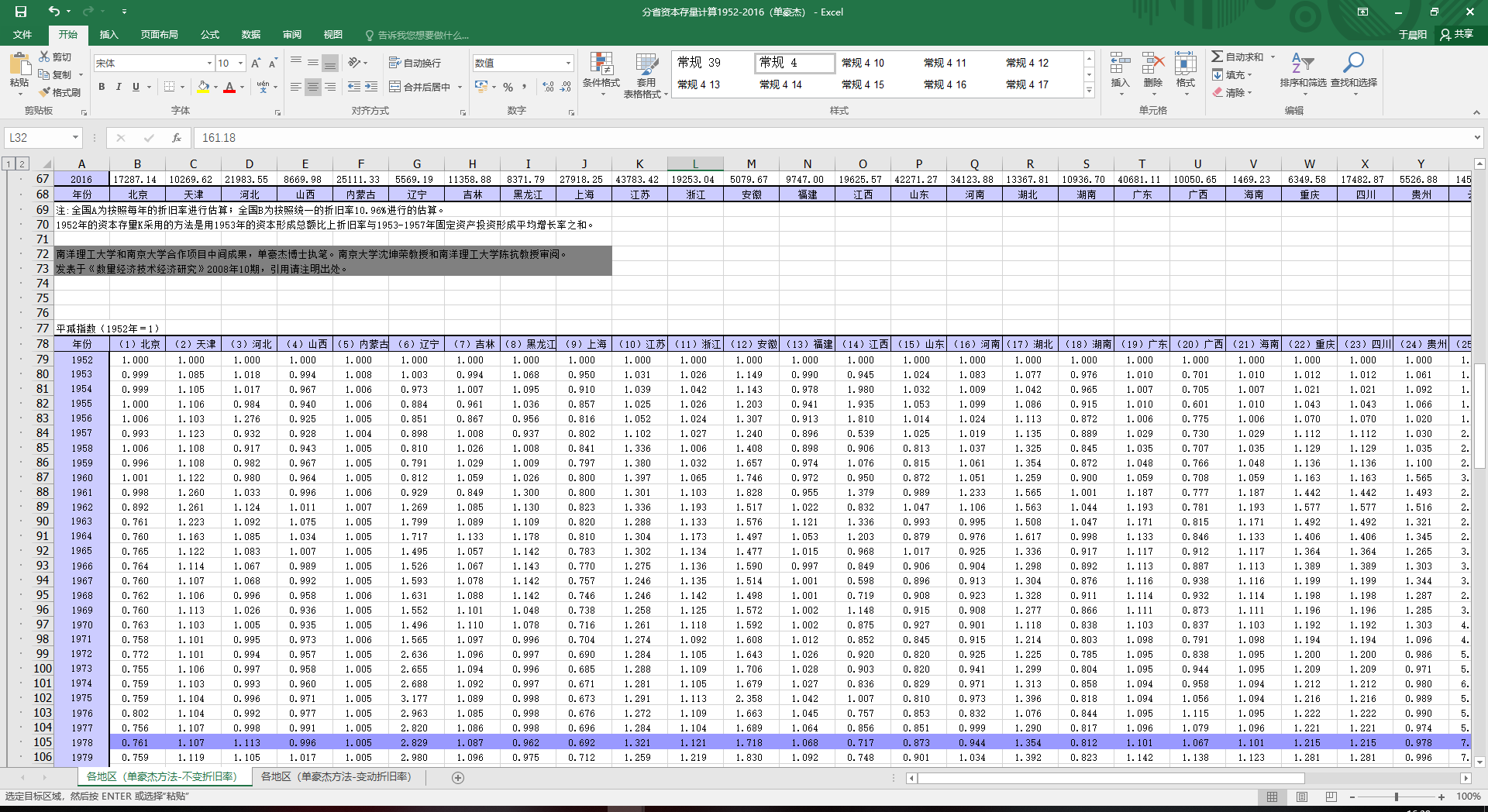Open the Name Box dropdown arrow

click(75, 138)
